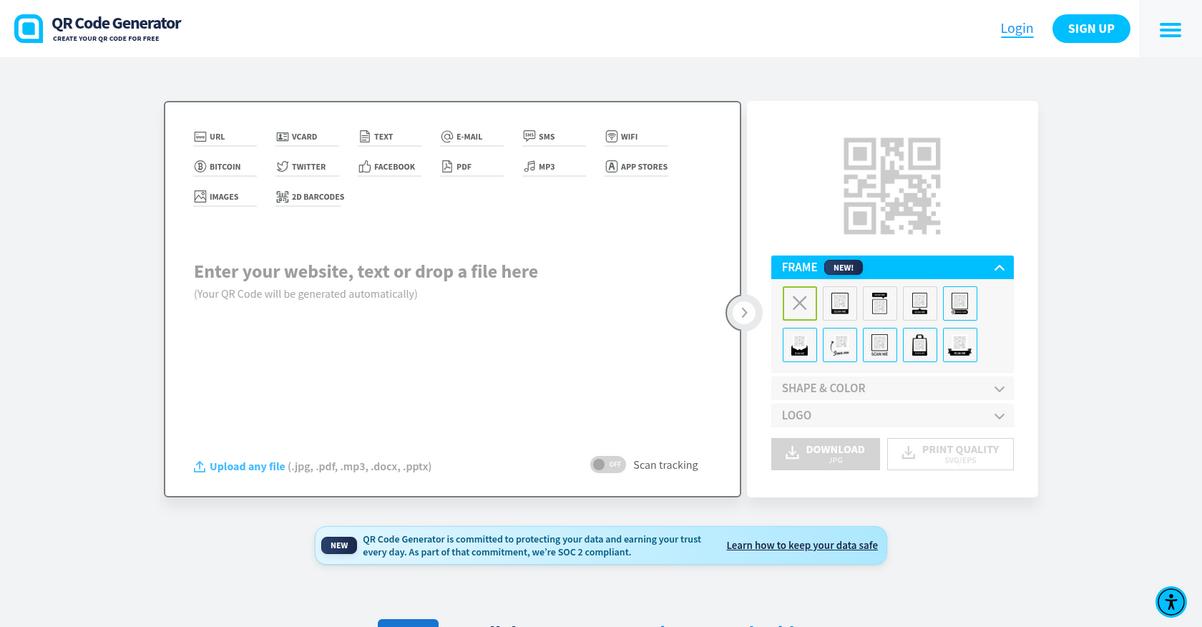The image size is (1202, 627).
Task: Expand the SHAPE & COLOR section
Action: (x=892, y=388)
